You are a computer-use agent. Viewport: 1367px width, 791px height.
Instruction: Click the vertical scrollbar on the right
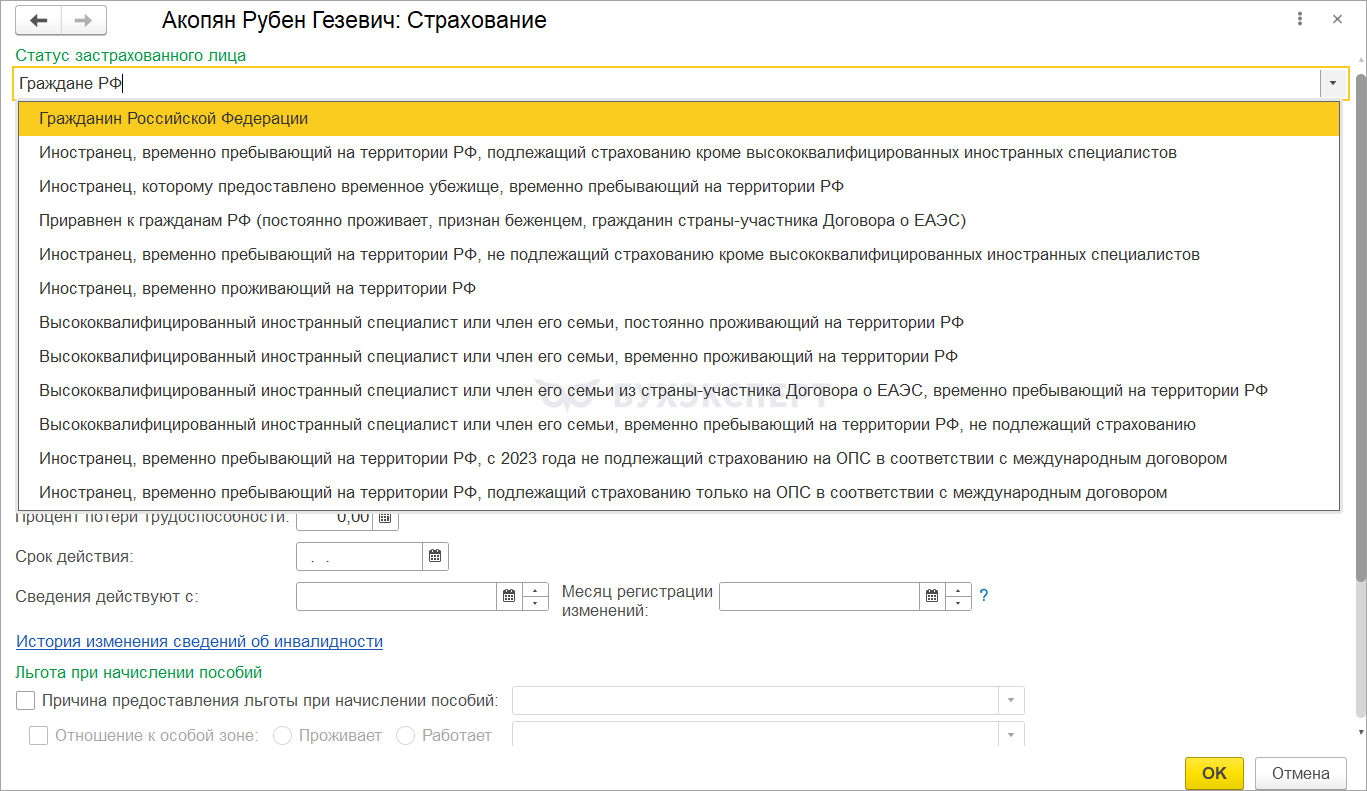[1360, 330]
